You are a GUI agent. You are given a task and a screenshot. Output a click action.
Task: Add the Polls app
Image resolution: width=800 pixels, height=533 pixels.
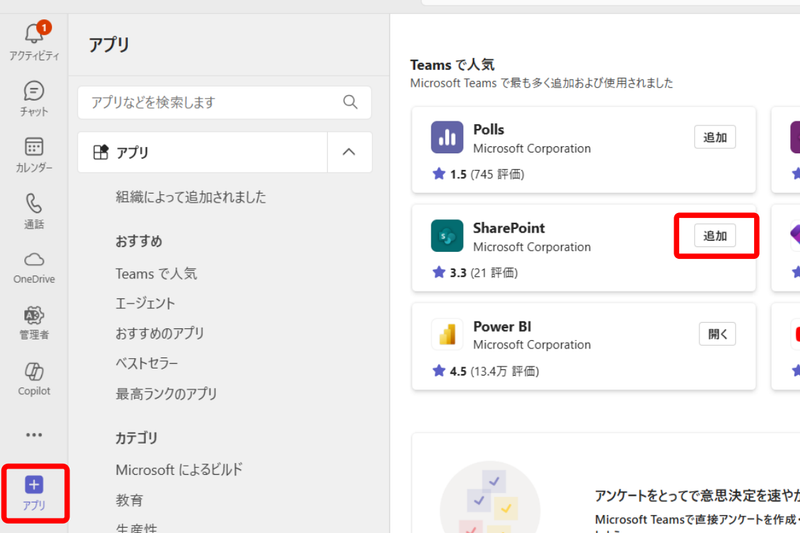coord(715,137)
